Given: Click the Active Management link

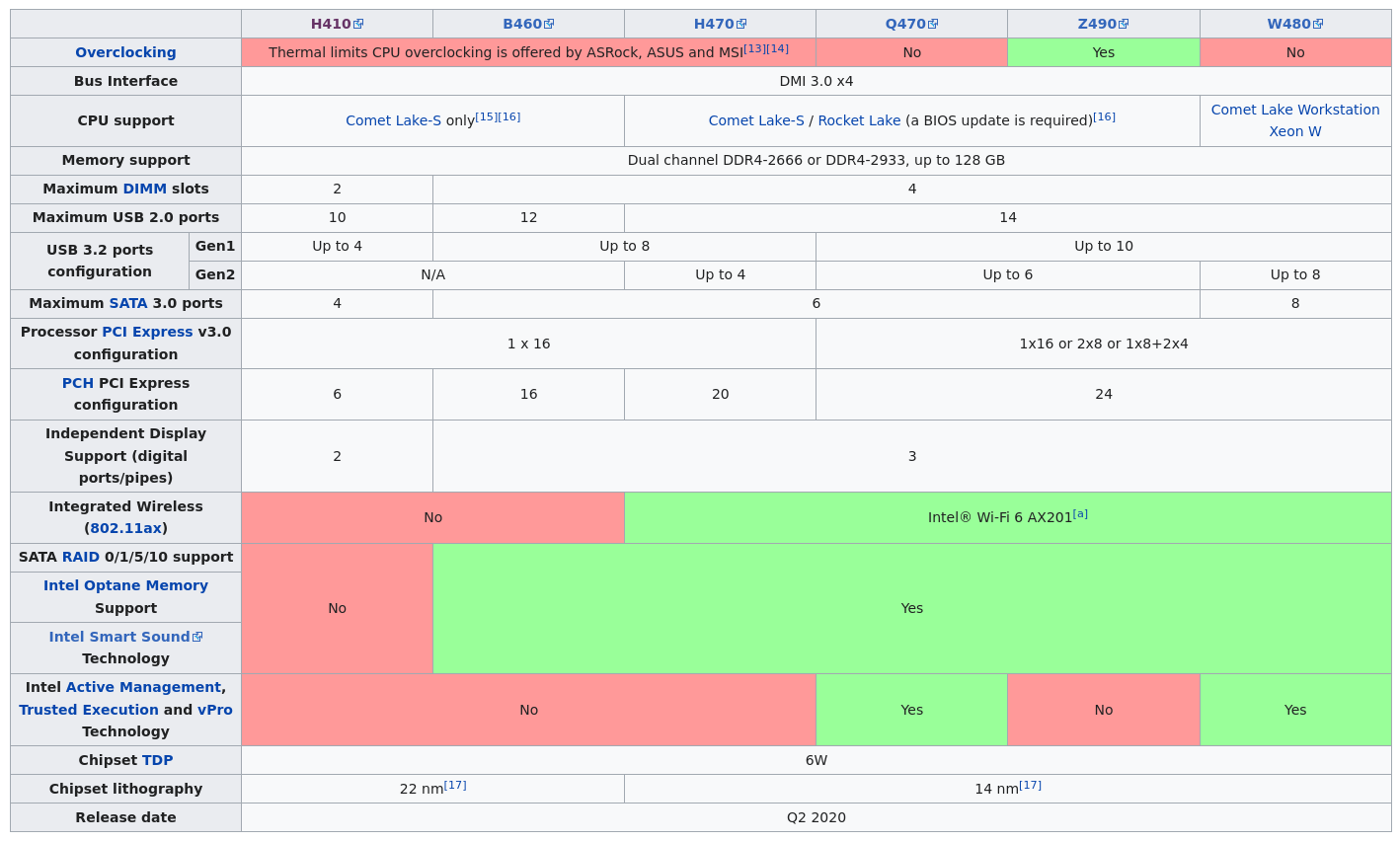Looking at the screenshot, I should tap(143, 687).
